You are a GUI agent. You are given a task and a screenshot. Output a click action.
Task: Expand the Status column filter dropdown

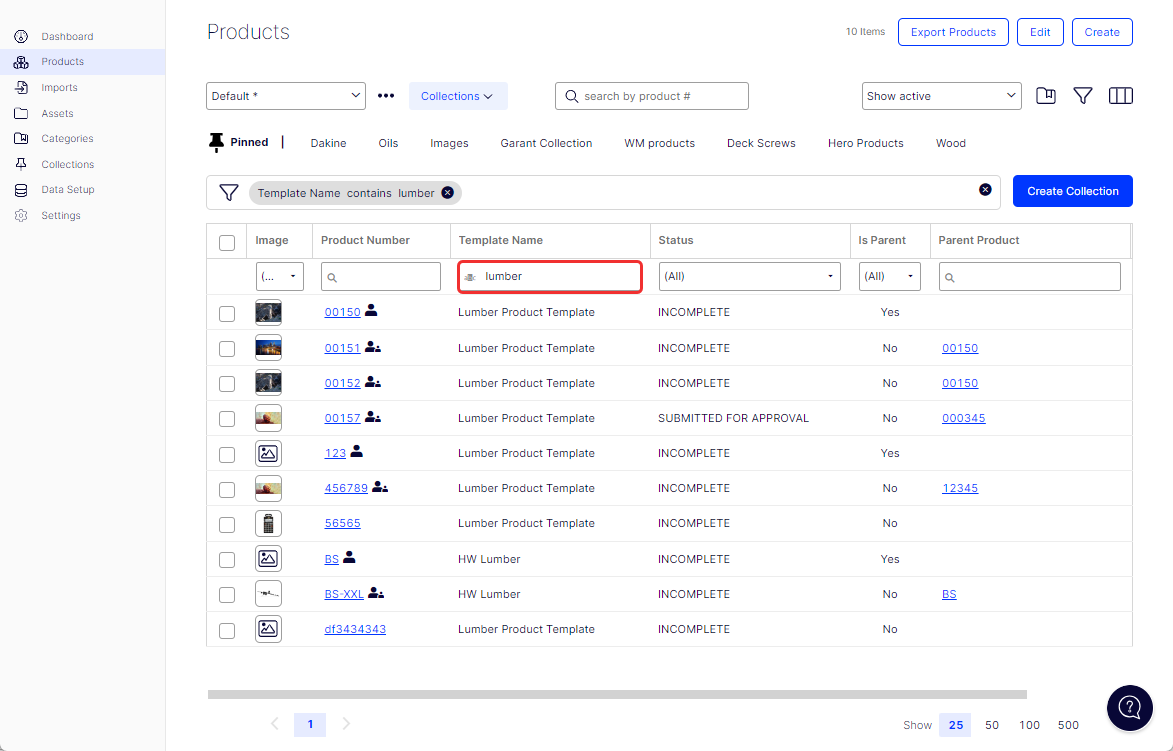point(749,276)
